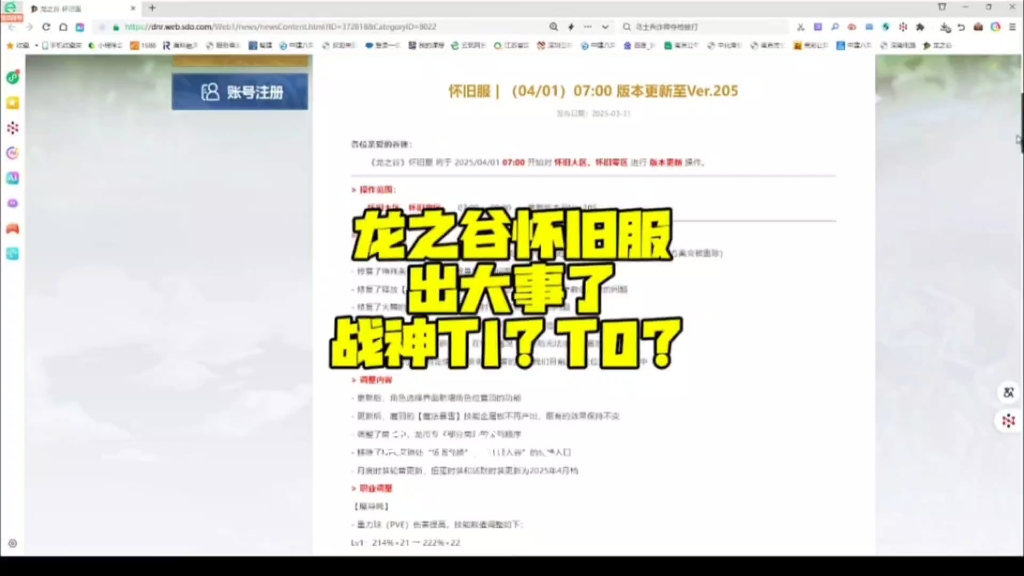The height and width of the screenshot is (576, 1024).
Task: Click the red 职业调整 section heading
Action: coord(376,488)
